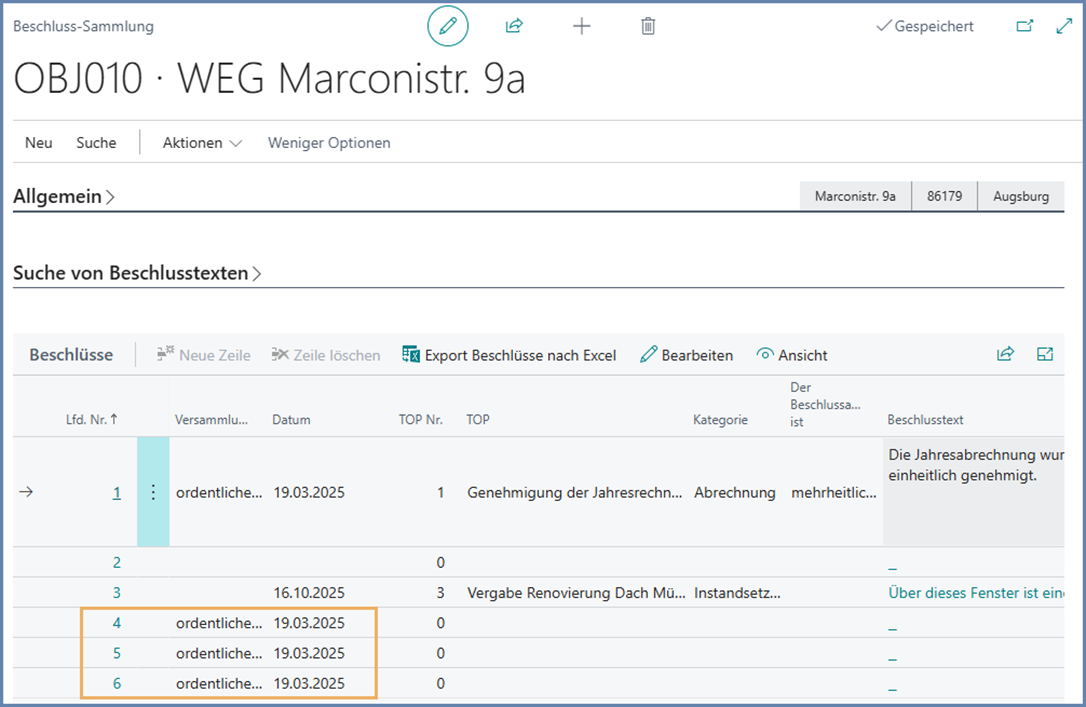
Task: Click the pencil edit icon at top
Action: (447, 26)
